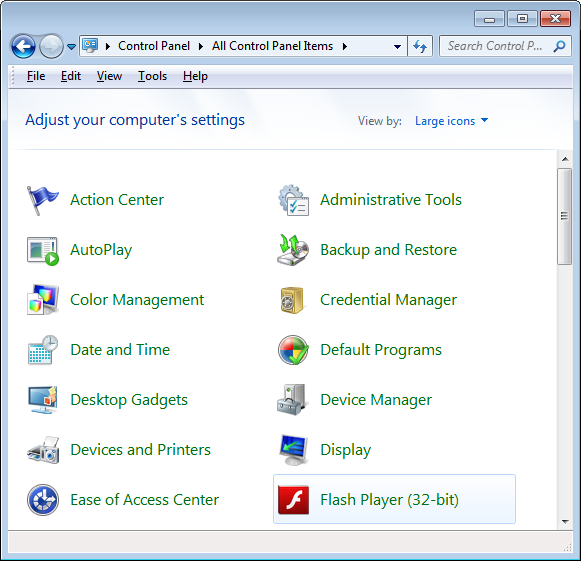Open the Credential Manager link

click(388, 300)
